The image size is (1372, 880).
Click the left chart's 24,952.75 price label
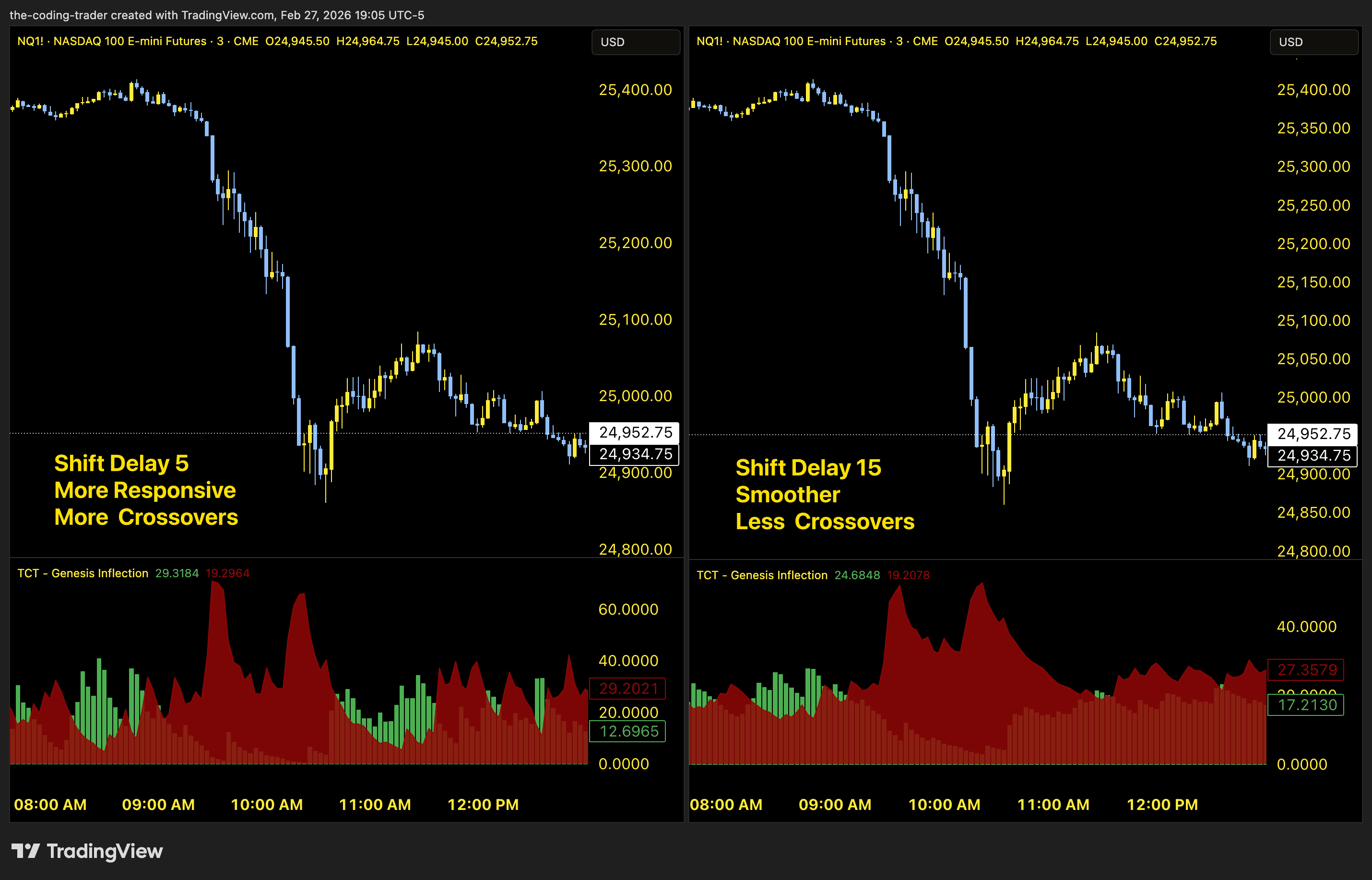tap(635, 432)
